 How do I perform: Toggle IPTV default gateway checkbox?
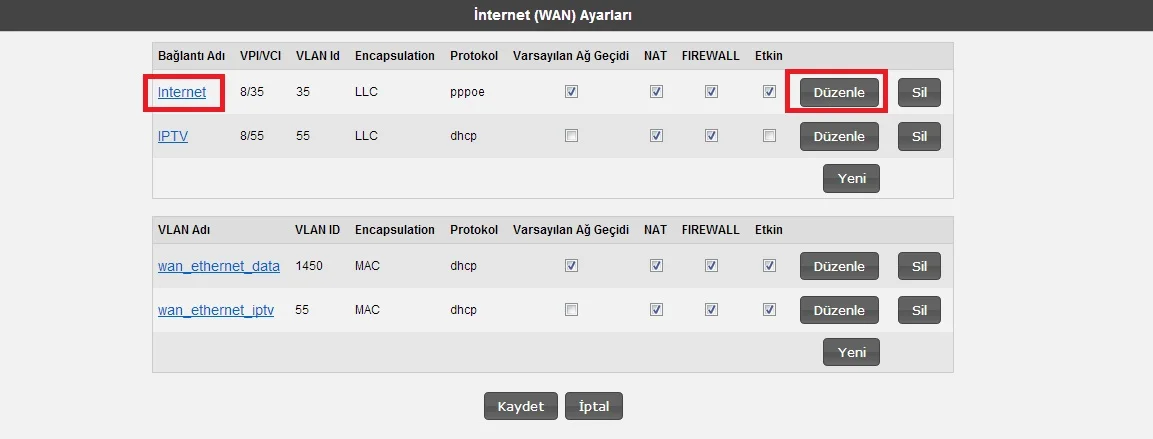pyautogui.click(x=571, y=136)
